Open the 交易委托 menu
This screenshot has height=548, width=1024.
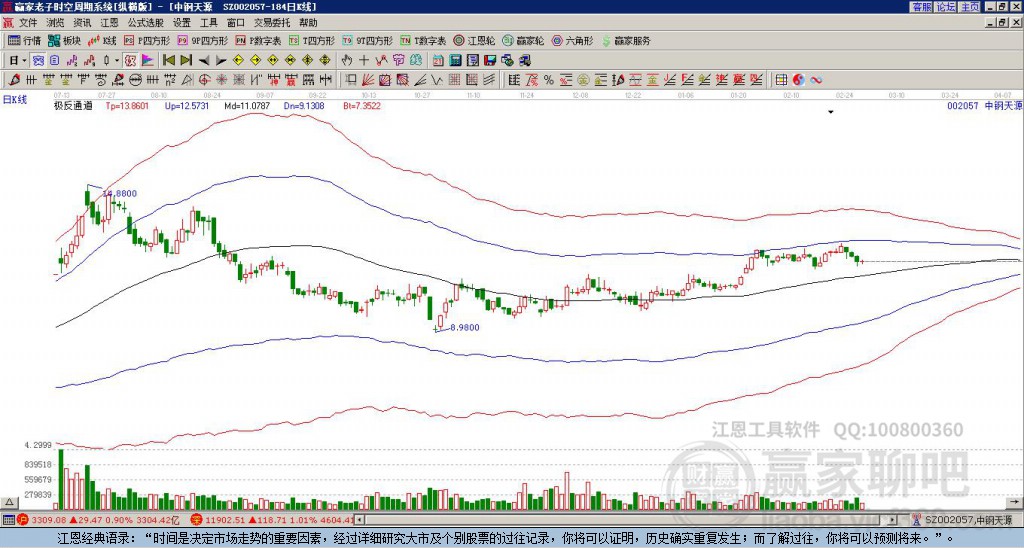coord(272,23)
